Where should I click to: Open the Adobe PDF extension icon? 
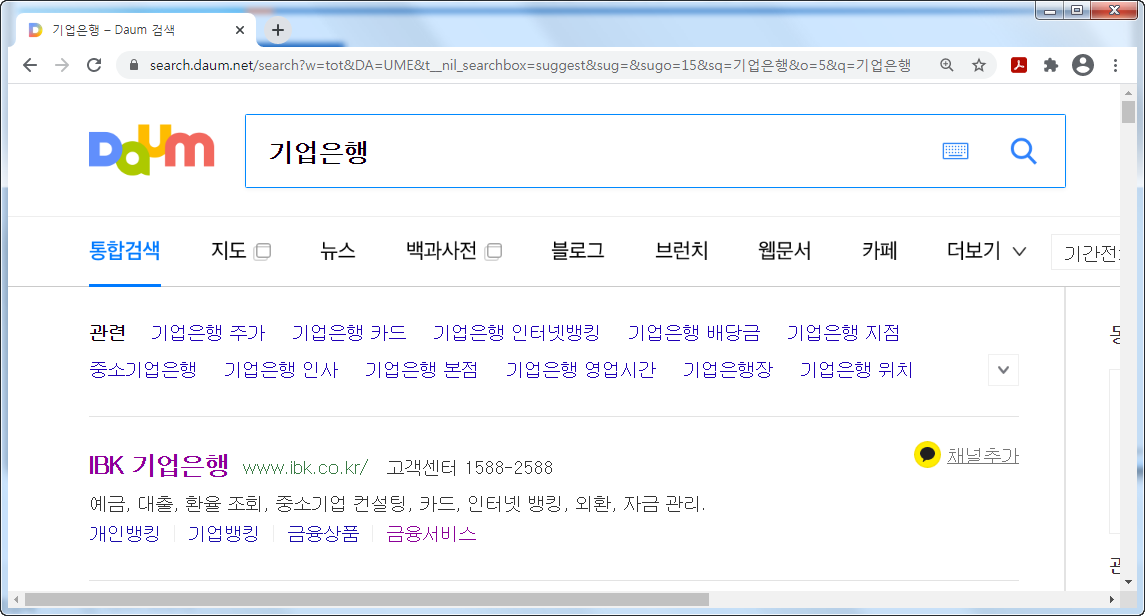1019,65
